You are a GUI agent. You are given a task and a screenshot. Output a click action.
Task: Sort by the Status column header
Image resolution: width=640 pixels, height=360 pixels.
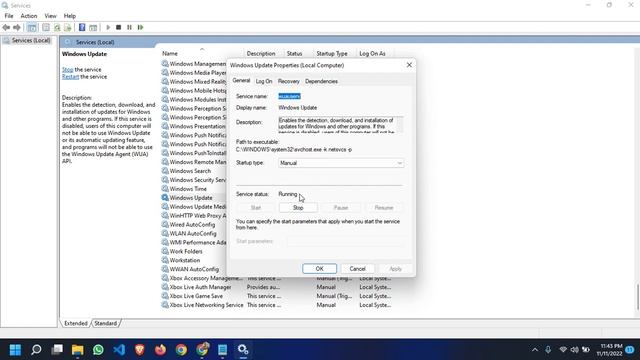tap(294, 53)
